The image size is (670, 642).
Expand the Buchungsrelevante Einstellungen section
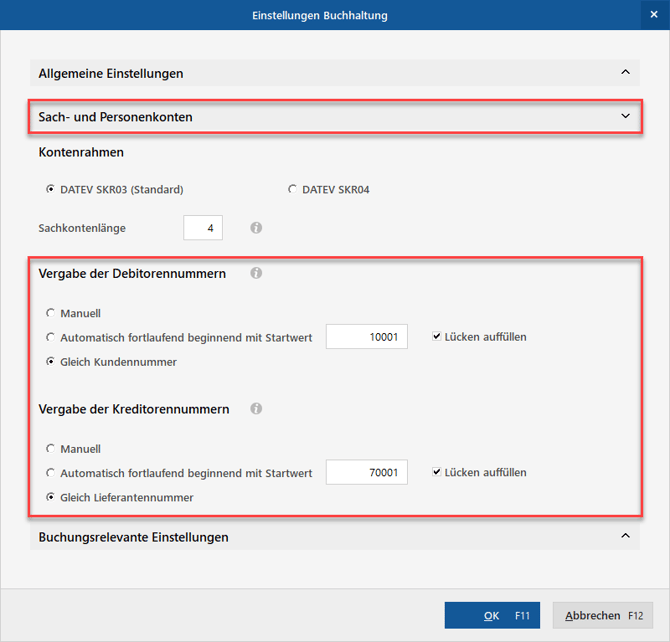point(625,537)
